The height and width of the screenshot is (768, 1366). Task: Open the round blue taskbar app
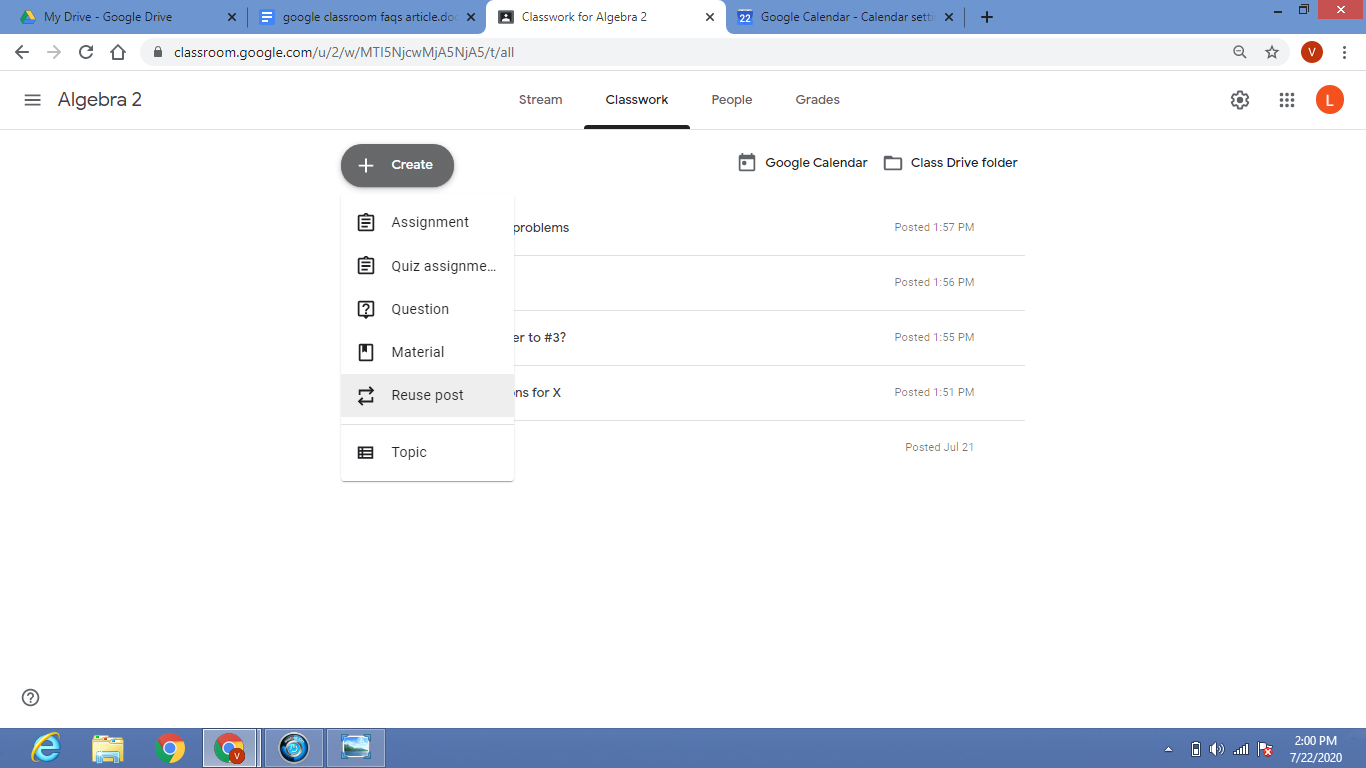[293, 748]
